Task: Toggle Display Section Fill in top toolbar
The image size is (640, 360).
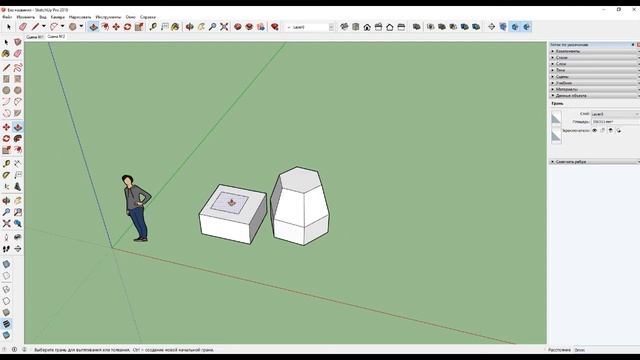Action: pos(527,27)
